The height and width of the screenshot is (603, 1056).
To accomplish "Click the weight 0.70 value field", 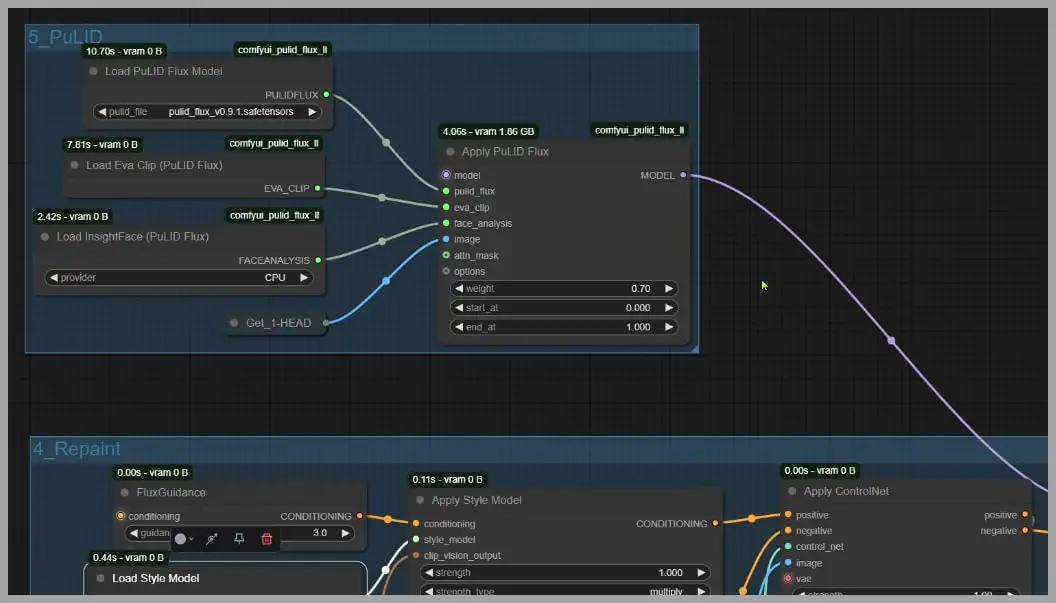I will click(x=564, y=288).
